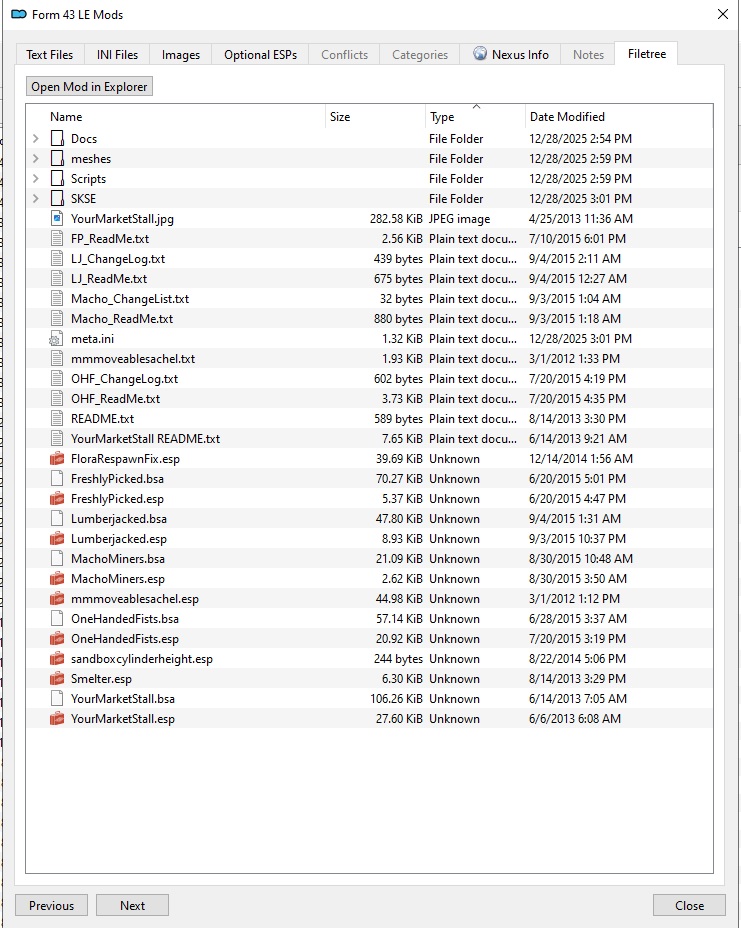This screenshot has width=741, height=928.
Task: Go to the Images tab
Action: tap(181, 54)
